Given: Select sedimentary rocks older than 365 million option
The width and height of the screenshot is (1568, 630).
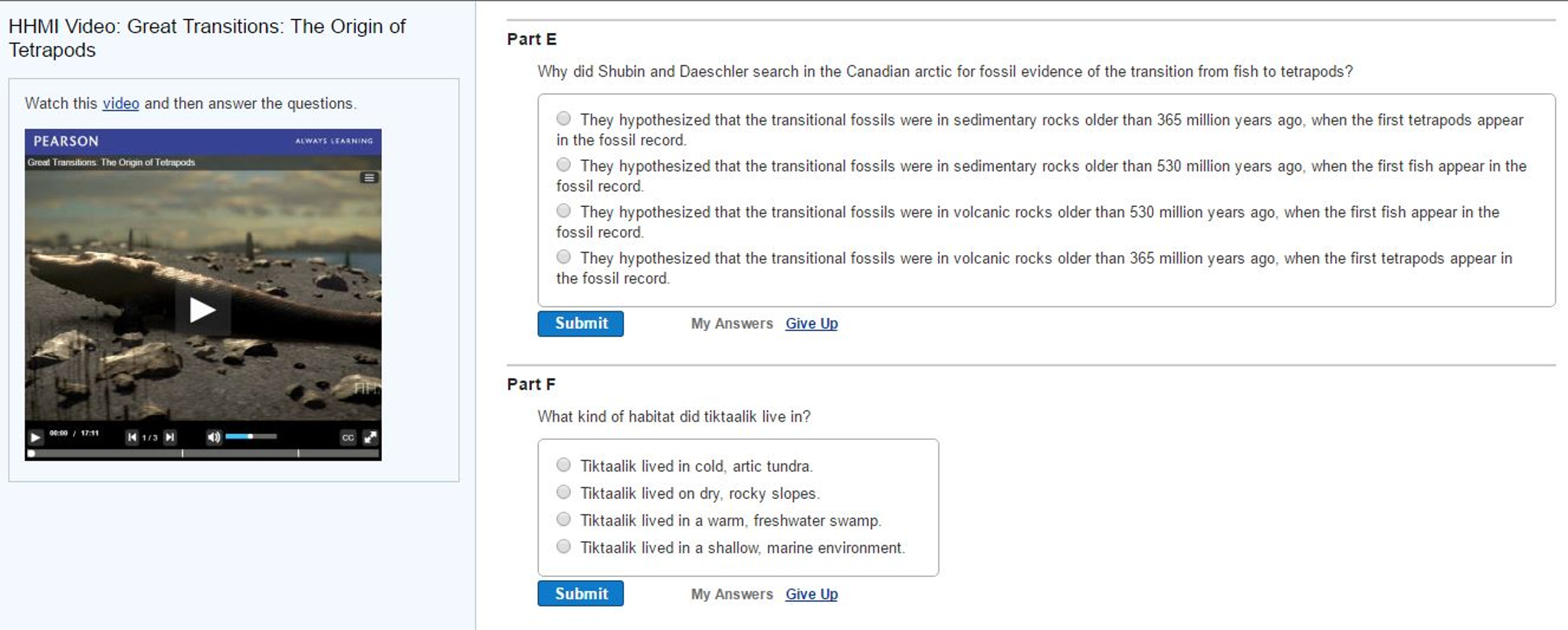Looking at the screenshot, I should click(564, 119).
